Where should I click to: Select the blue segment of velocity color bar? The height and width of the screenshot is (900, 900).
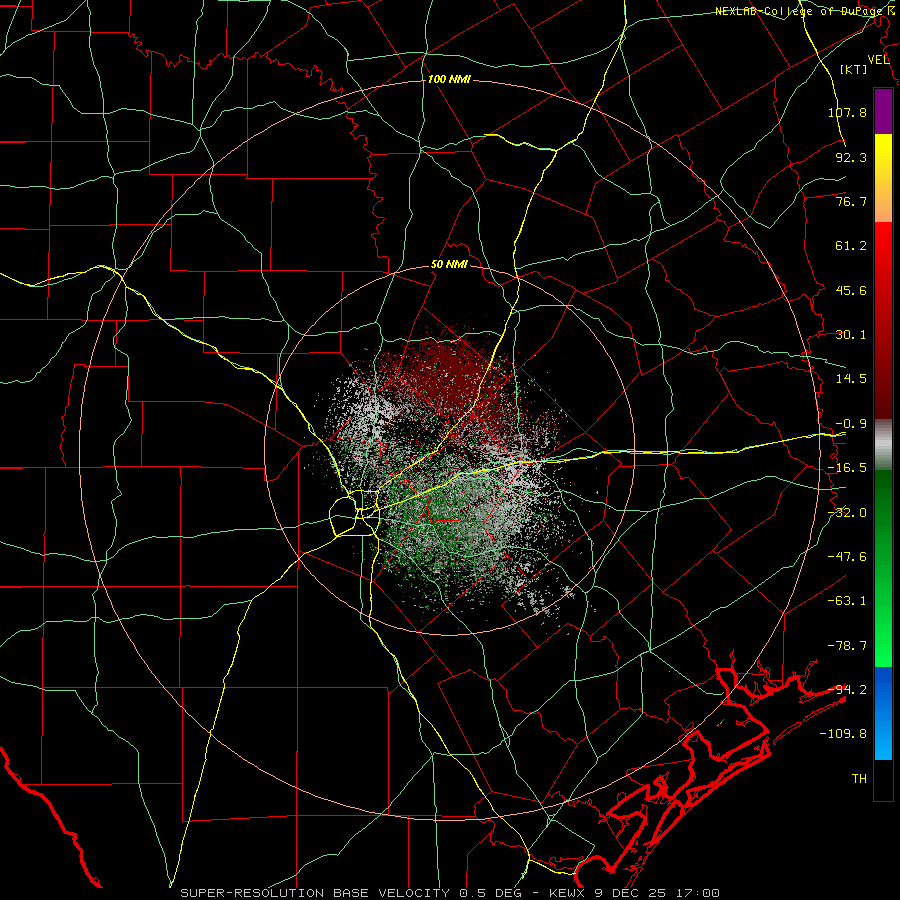(883, 713)
